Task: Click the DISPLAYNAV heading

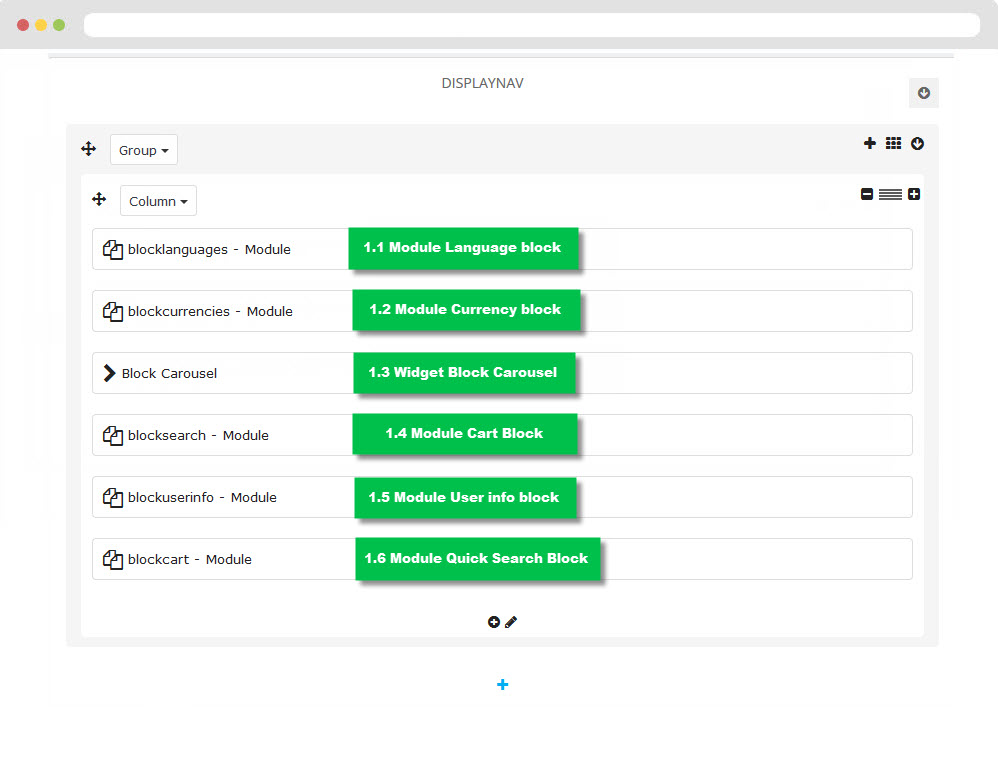Action: 482,83
